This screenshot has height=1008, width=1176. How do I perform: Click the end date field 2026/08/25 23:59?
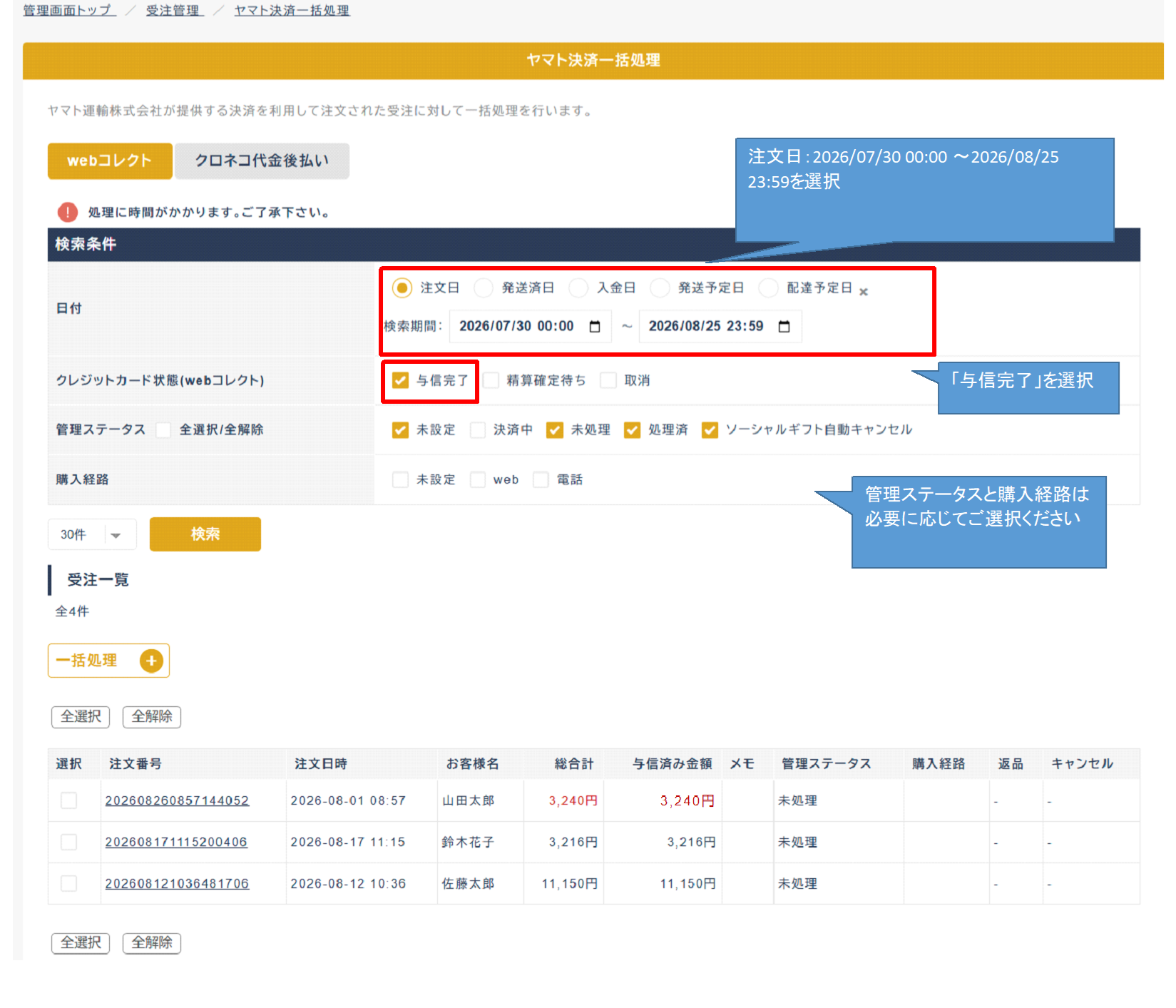coord(720,327)
